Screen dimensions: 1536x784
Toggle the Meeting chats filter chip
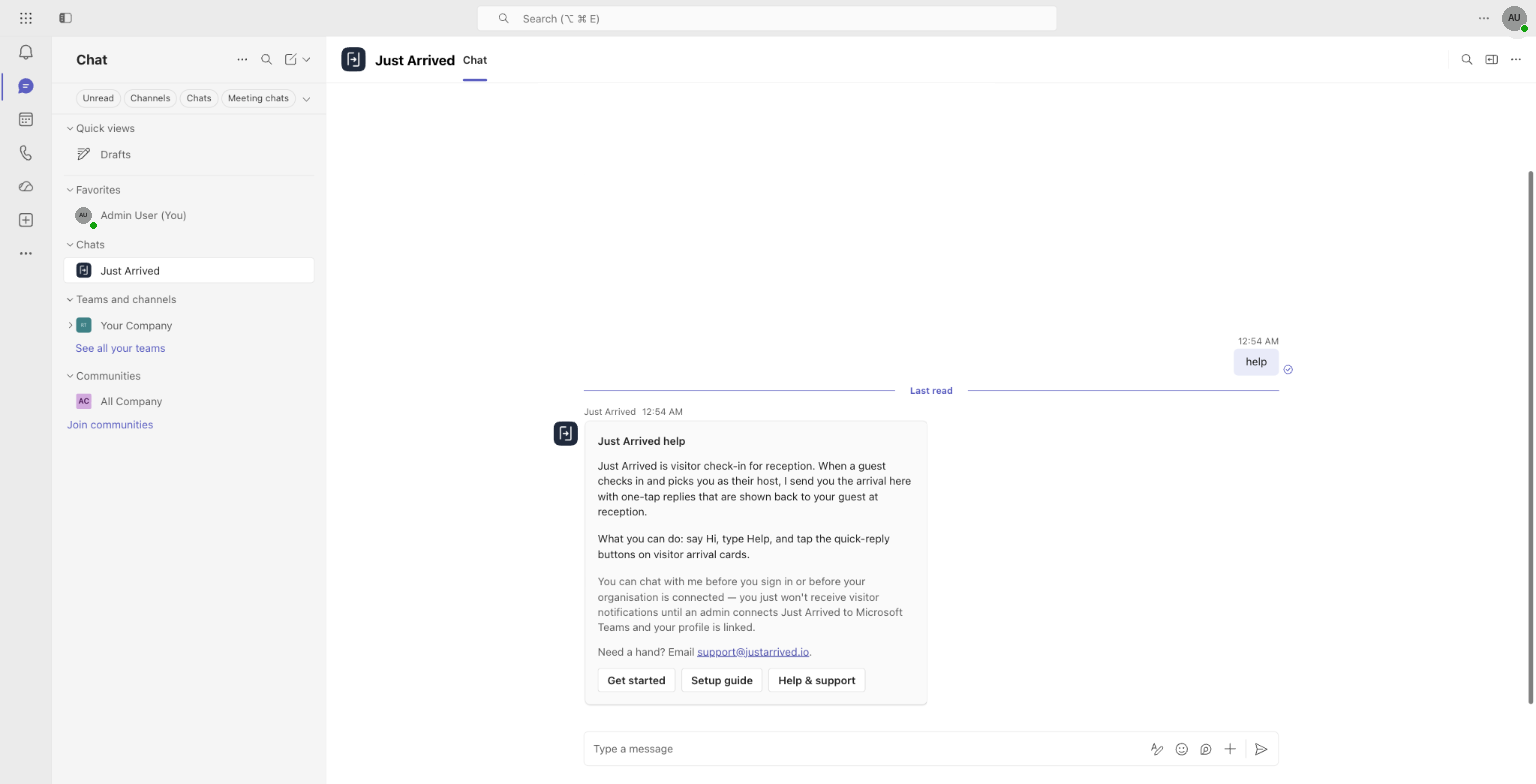point(258,98)
